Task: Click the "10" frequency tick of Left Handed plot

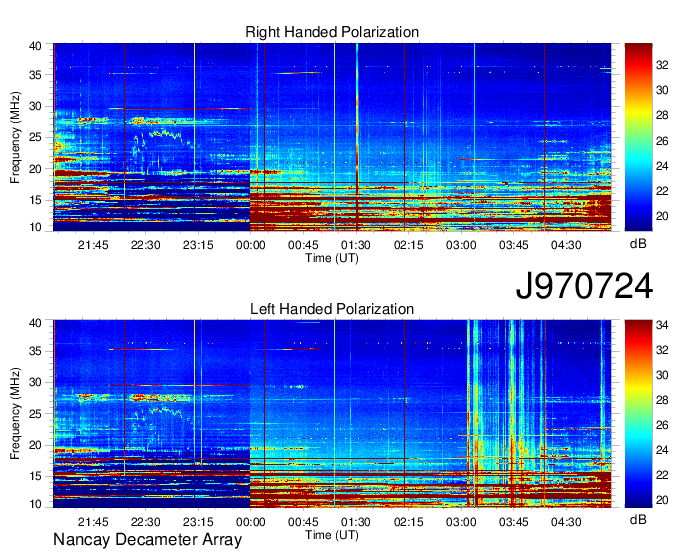Action: (35, 504)
